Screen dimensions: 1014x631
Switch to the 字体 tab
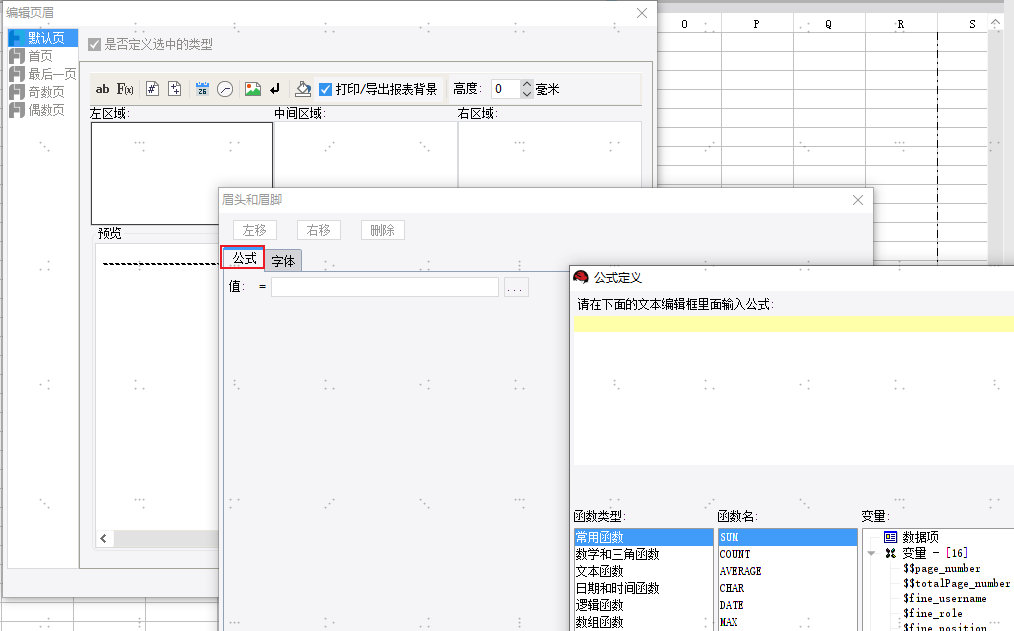283,261
